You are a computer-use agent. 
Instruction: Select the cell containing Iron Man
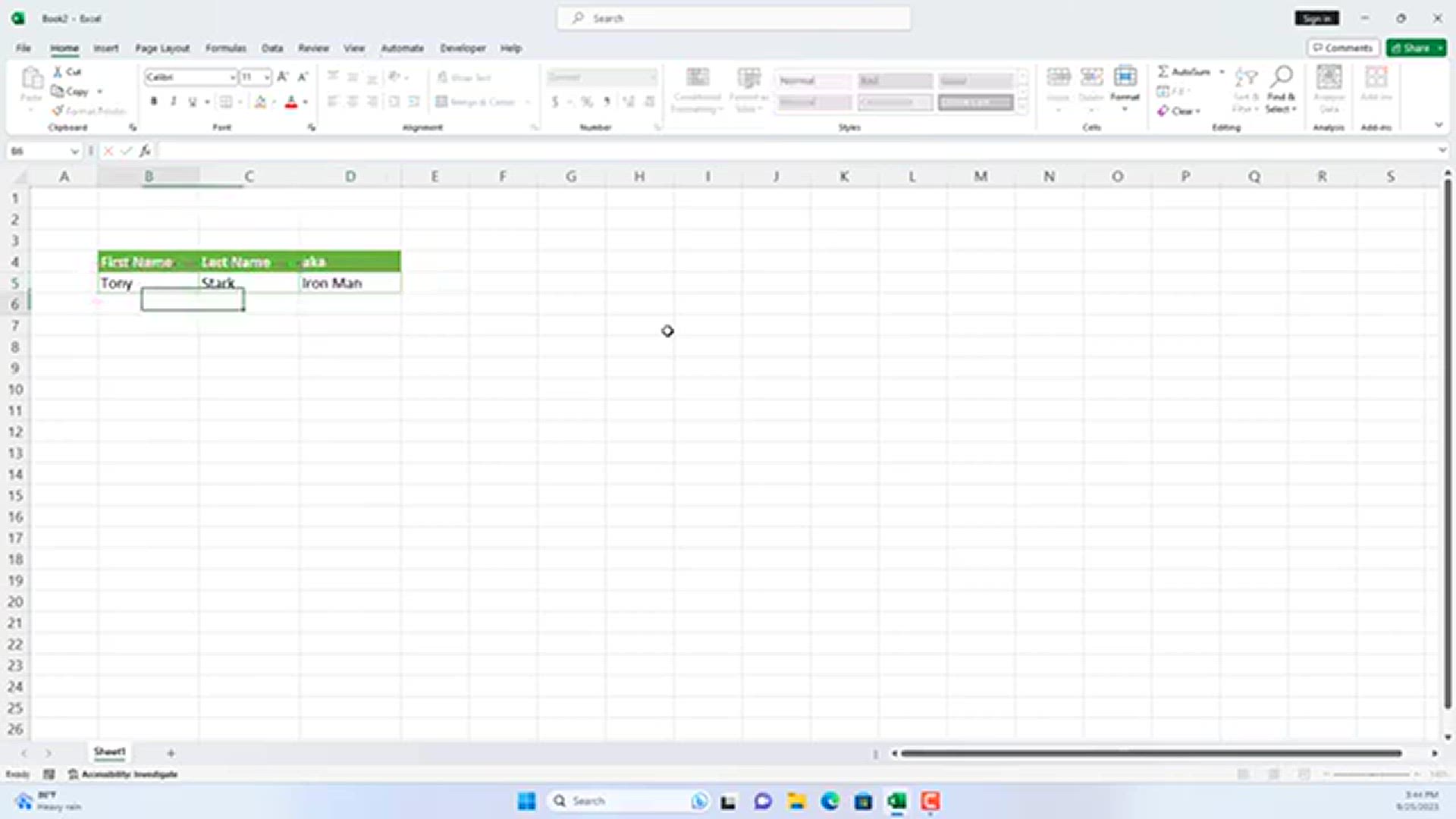[x=349, y=283]
